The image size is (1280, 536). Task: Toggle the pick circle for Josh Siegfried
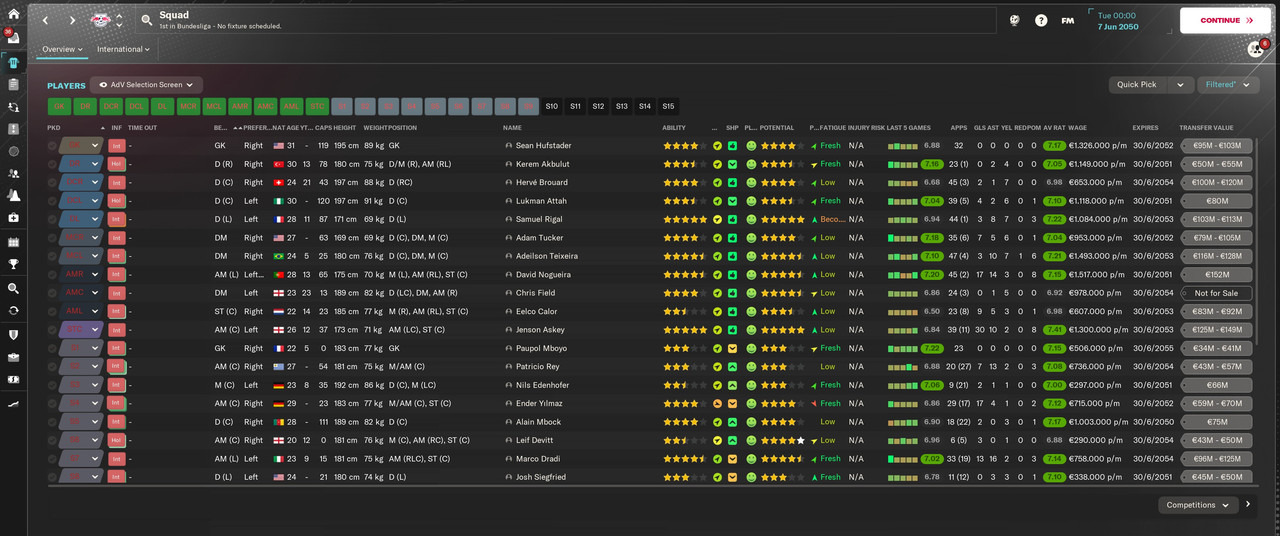coord(52,477)
